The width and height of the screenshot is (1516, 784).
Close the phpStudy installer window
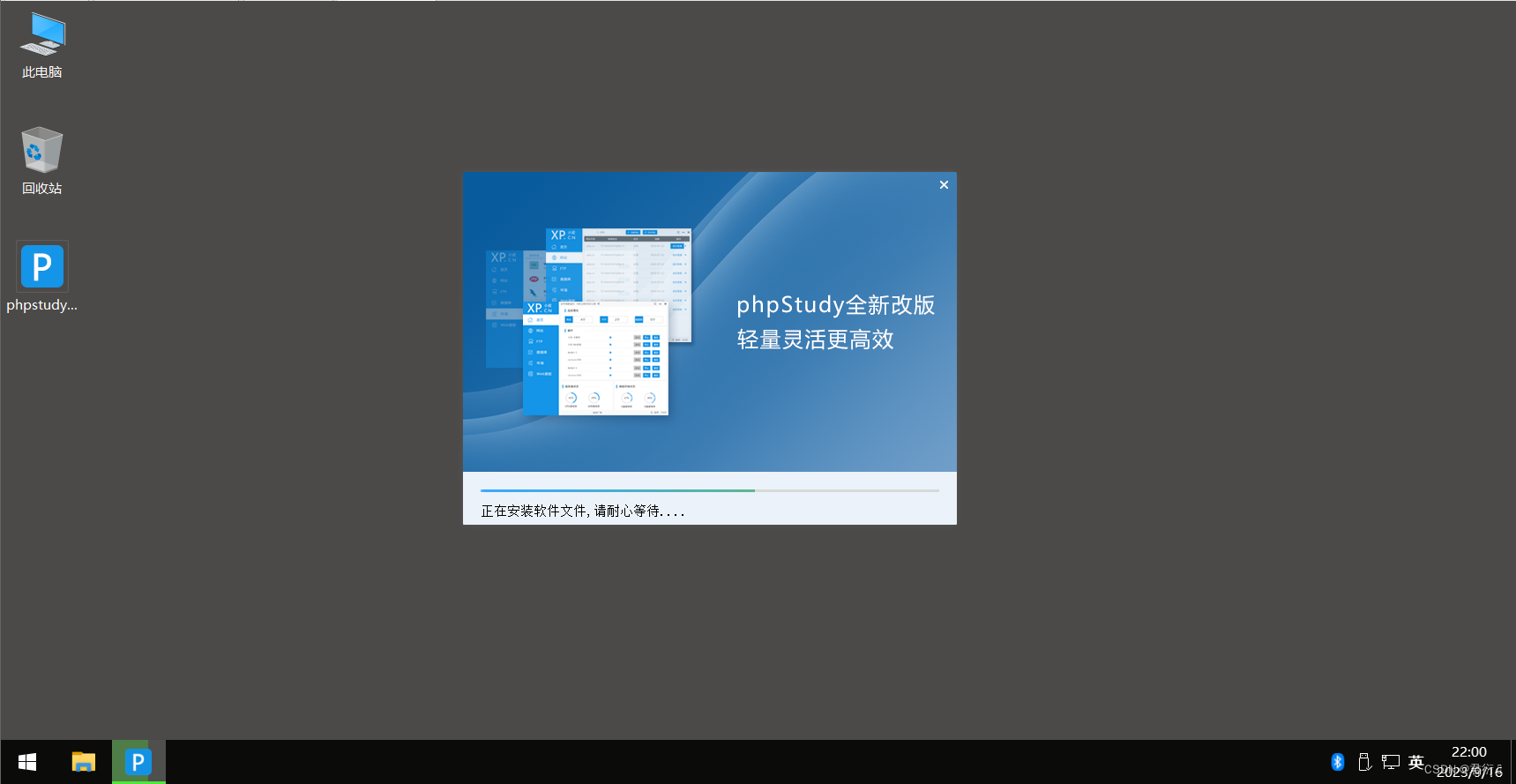coord(944,184)
